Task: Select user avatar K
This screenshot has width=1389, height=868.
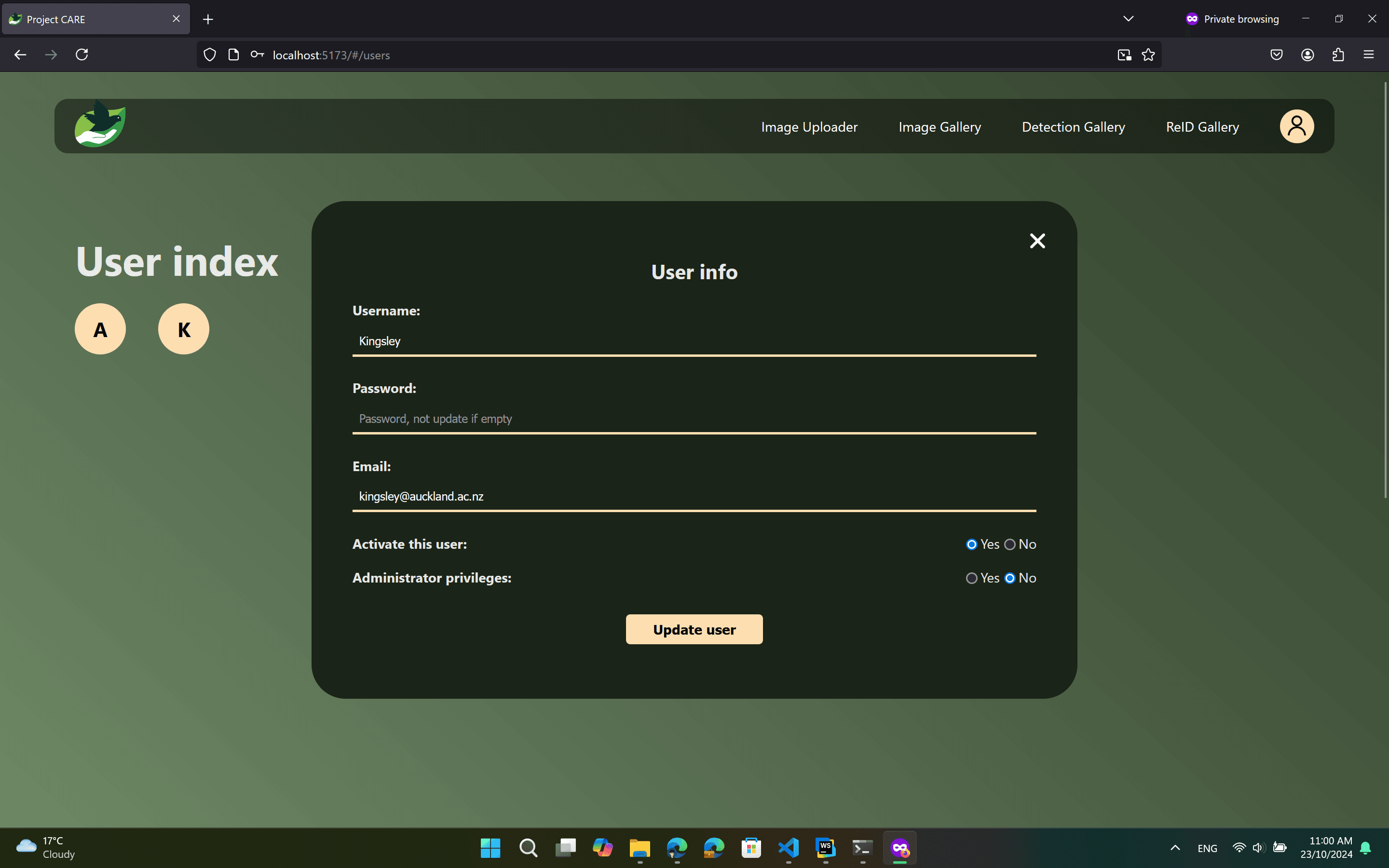Action: (x=184, y=329)
